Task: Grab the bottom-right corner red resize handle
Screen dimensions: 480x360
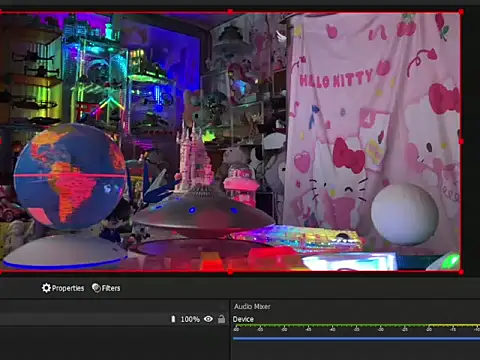Action: (x=461, y=272)
